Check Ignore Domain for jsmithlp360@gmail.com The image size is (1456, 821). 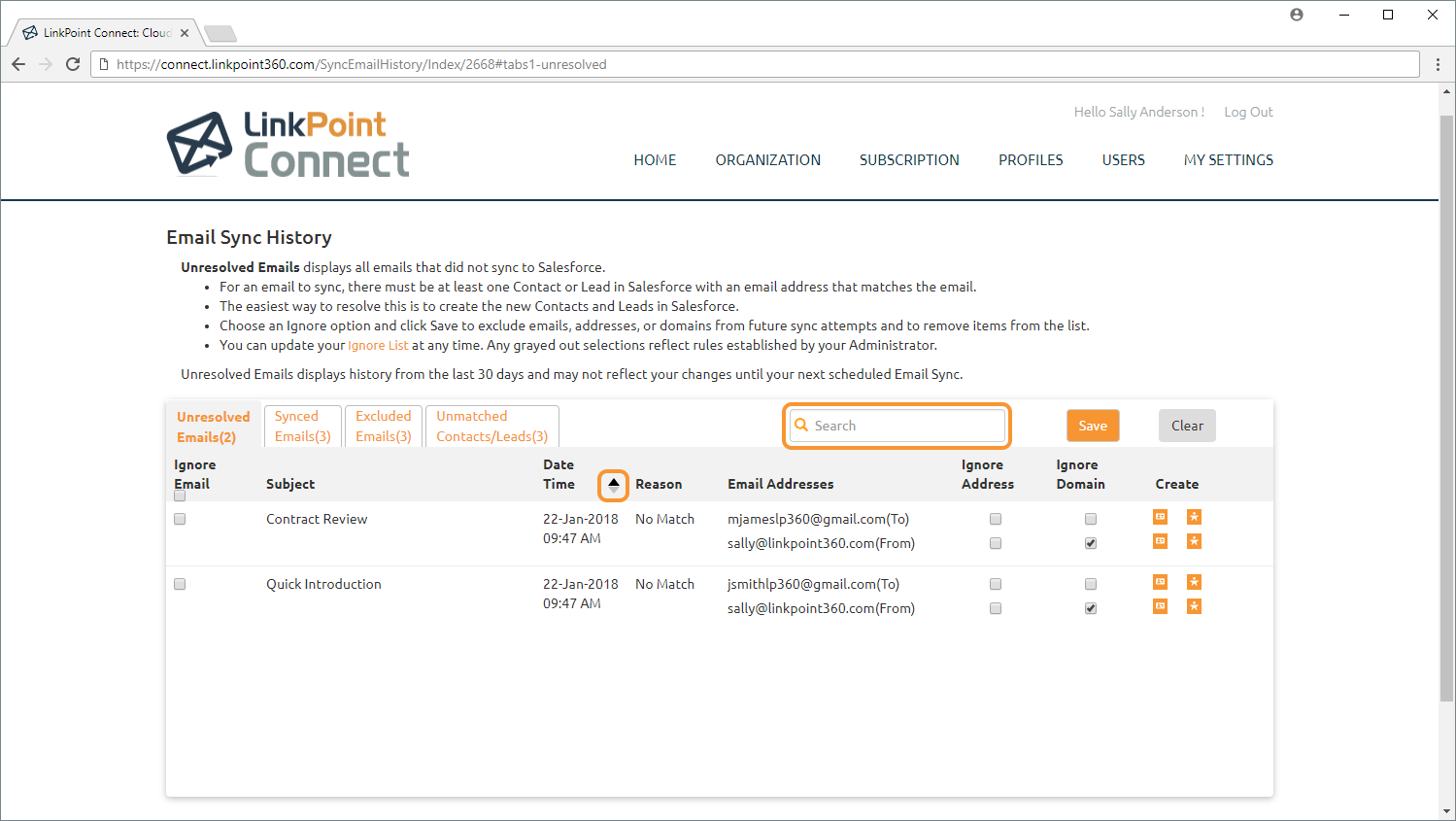[x=1091, y=584]
